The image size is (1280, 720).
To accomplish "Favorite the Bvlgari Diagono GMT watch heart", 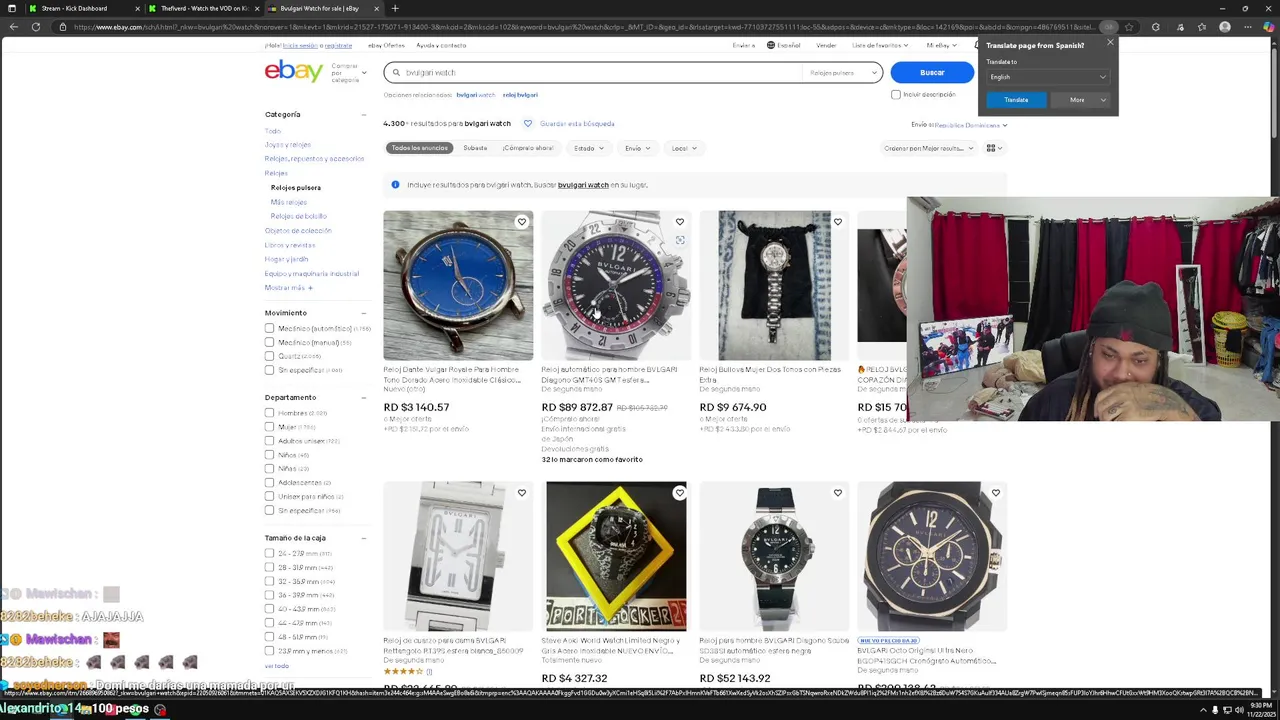I will [x=679, y=222].
